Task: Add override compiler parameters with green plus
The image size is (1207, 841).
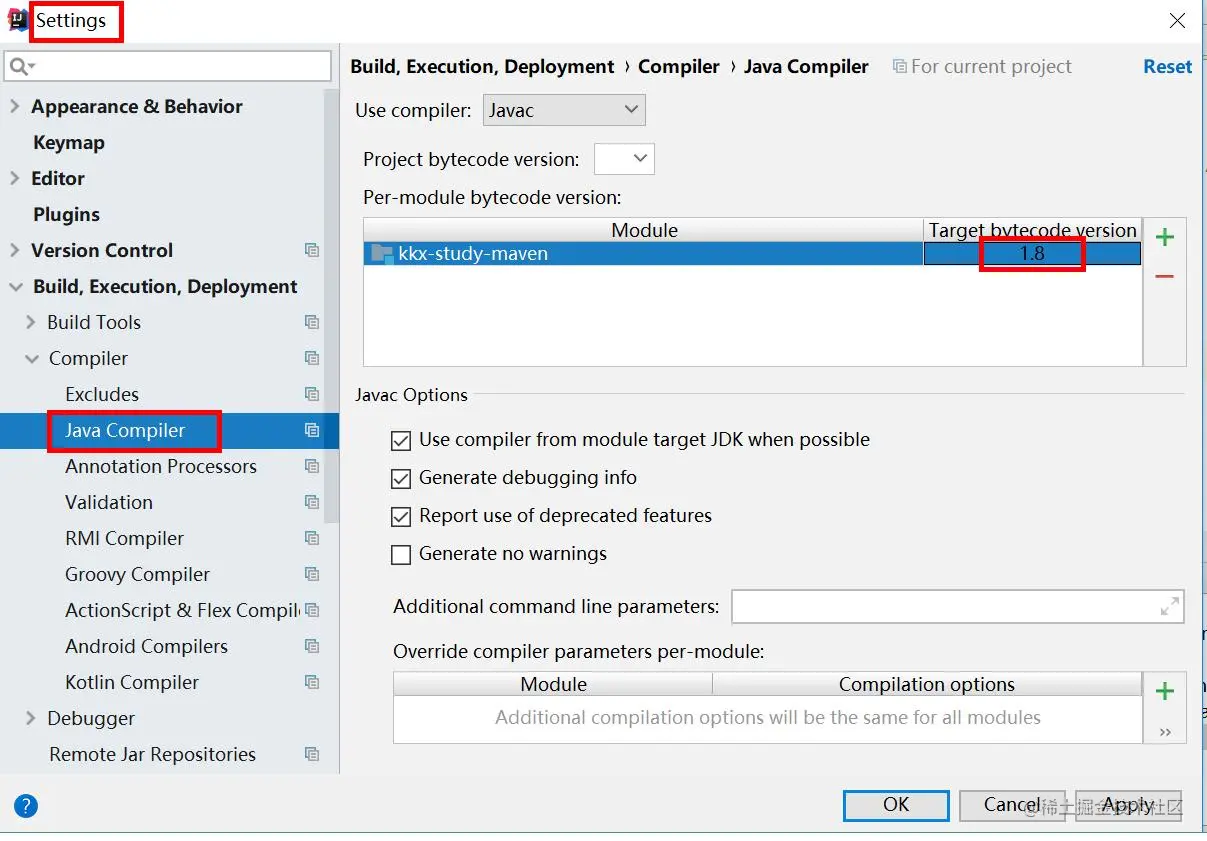Action: pyautogui.click(x=1164, y=691)
